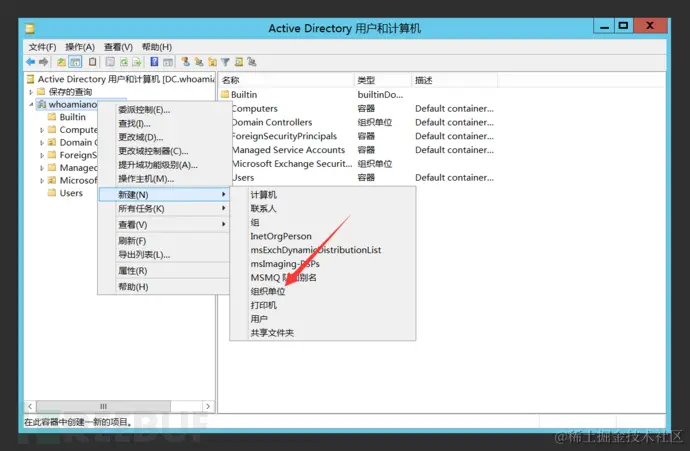The image size is (690, 451).
Task: Click the whoamianony domain icon in tree
Action: pyautogui.click(x=42, y=104)
